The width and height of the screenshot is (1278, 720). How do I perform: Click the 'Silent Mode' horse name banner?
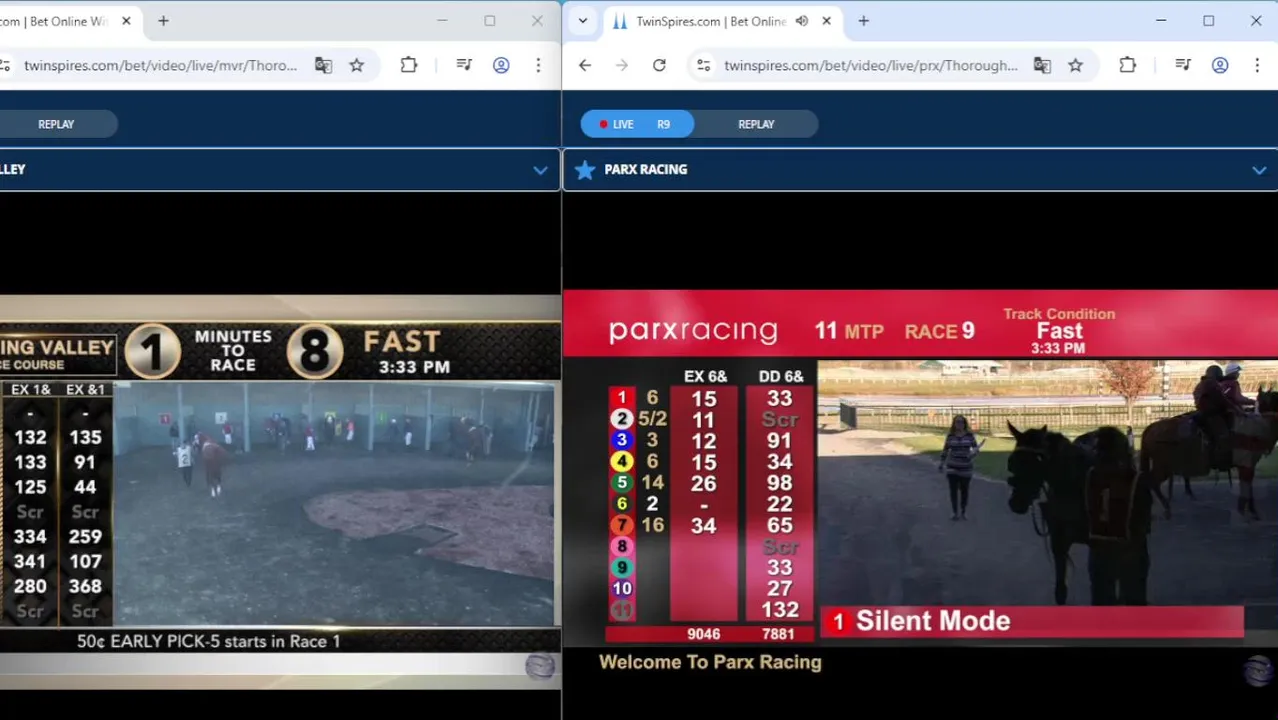click(1032, 621)
